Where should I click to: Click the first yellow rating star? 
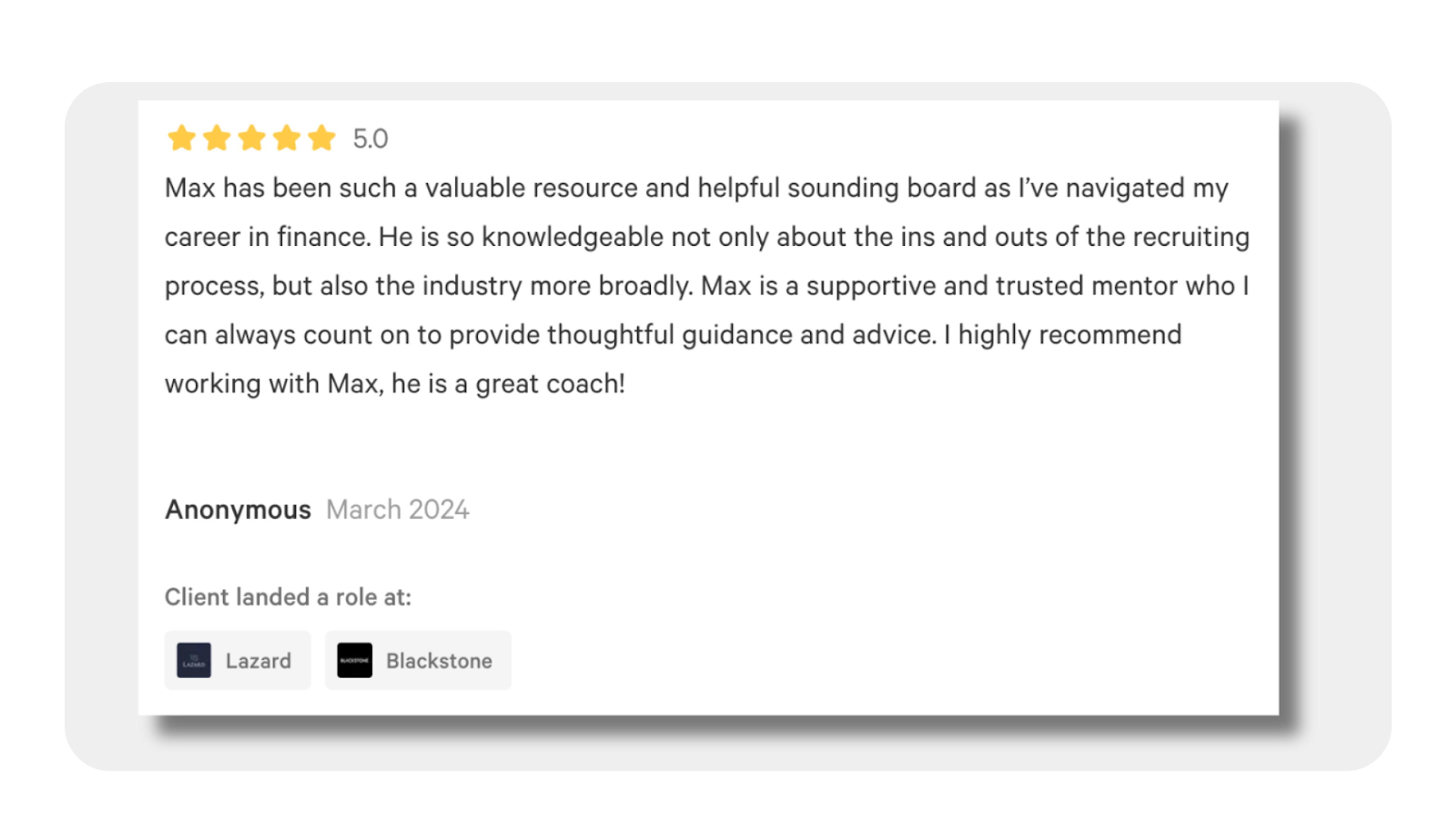pos(182,138)
